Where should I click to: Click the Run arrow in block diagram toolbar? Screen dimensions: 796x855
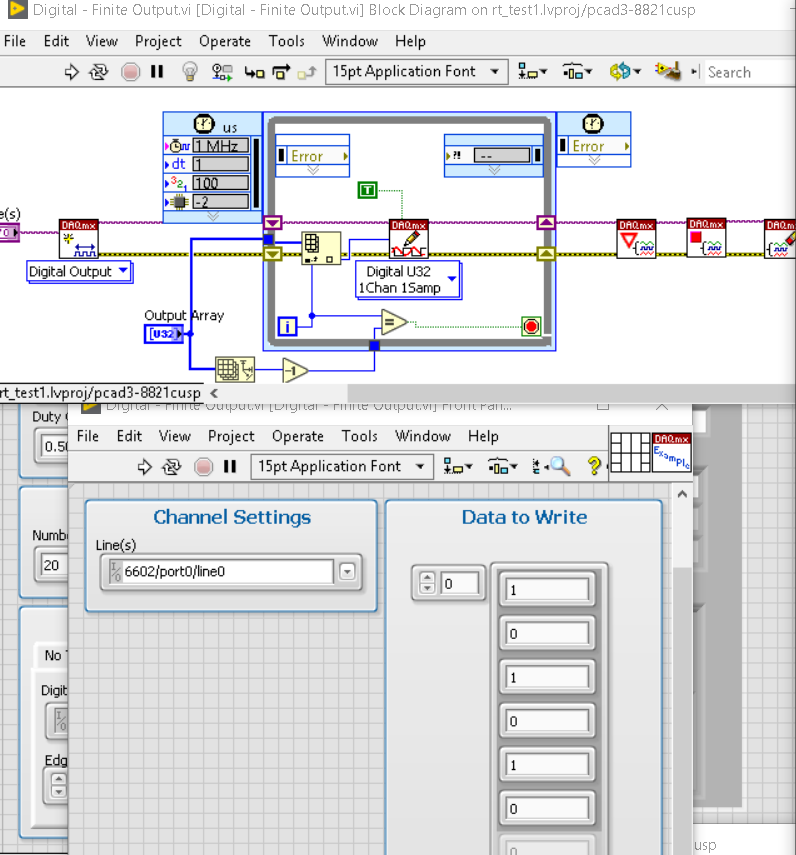[72, 72]
